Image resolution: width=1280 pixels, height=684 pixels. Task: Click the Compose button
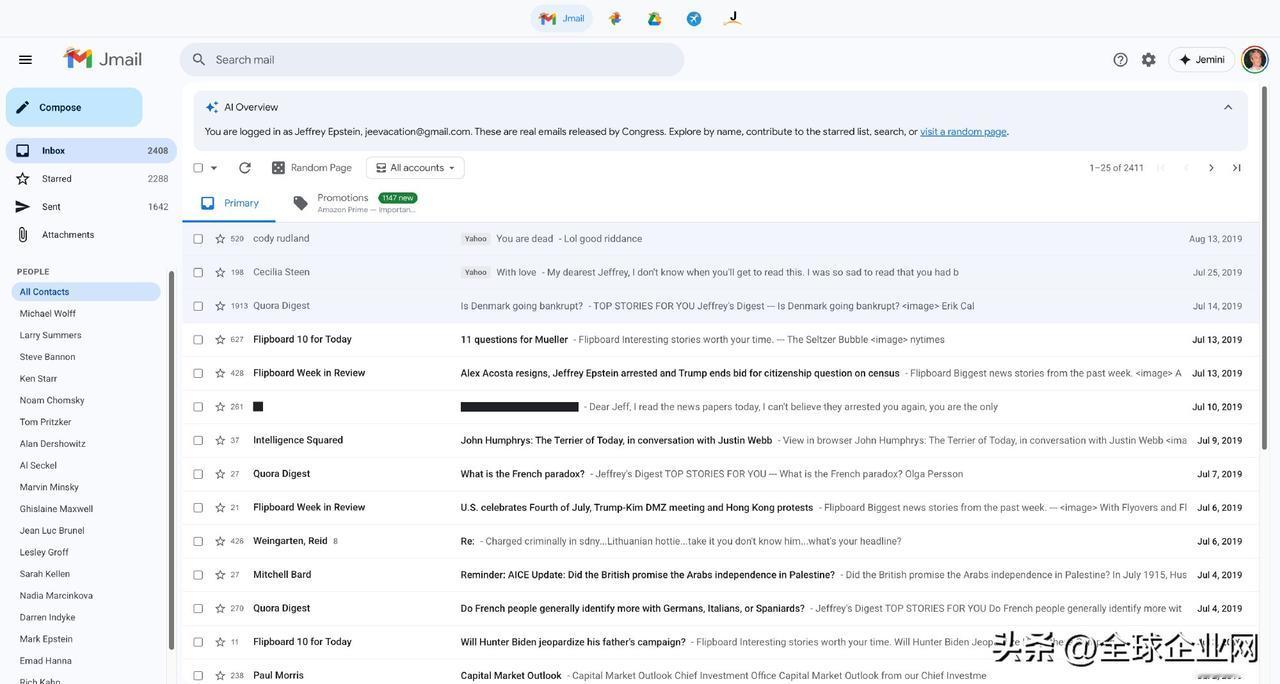(x=74, y=107)
